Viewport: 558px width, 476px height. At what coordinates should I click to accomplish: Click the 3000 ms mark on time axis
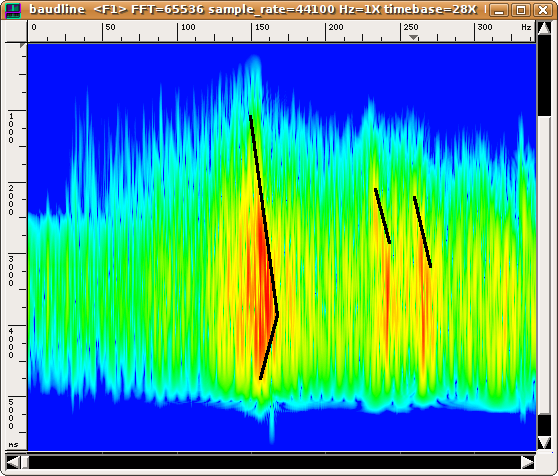click(x=11, y=271)
